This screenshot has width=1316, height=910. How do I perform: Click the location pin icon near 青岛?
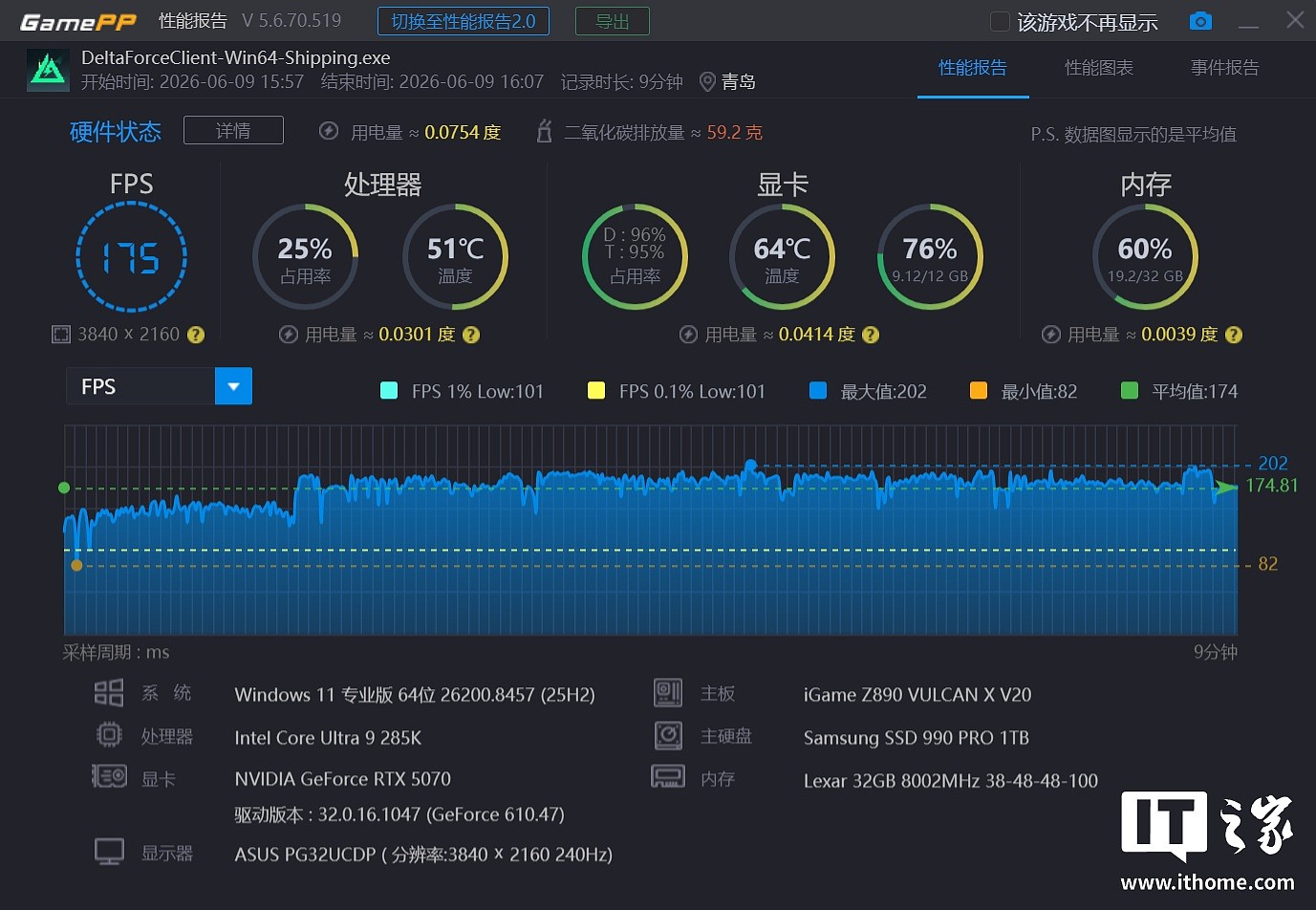click(707, 82)
